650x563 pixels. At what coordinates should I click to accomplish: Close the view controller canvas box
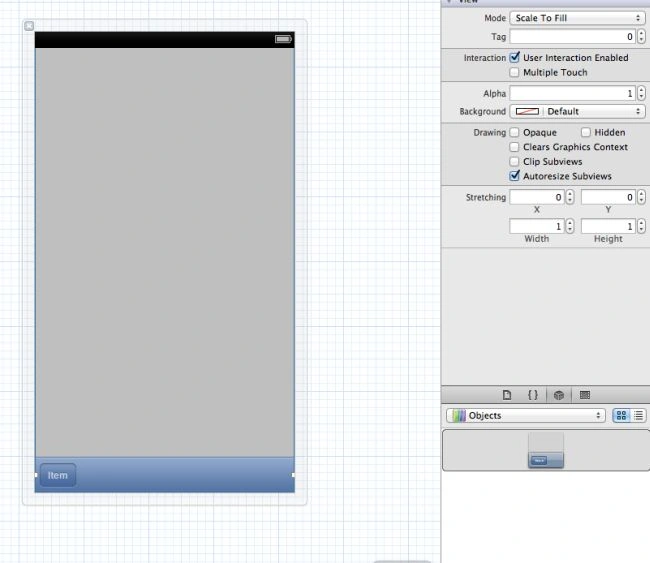[x=29, y=26]
